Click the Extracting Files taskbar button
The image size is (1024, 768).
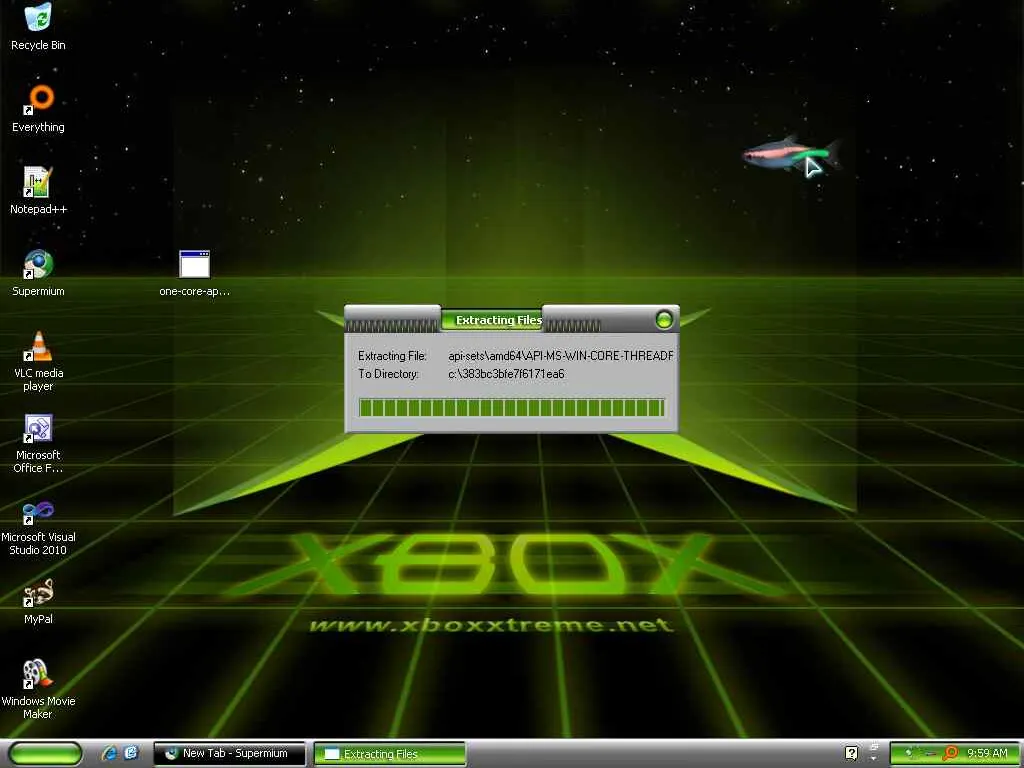coord(390,754)
